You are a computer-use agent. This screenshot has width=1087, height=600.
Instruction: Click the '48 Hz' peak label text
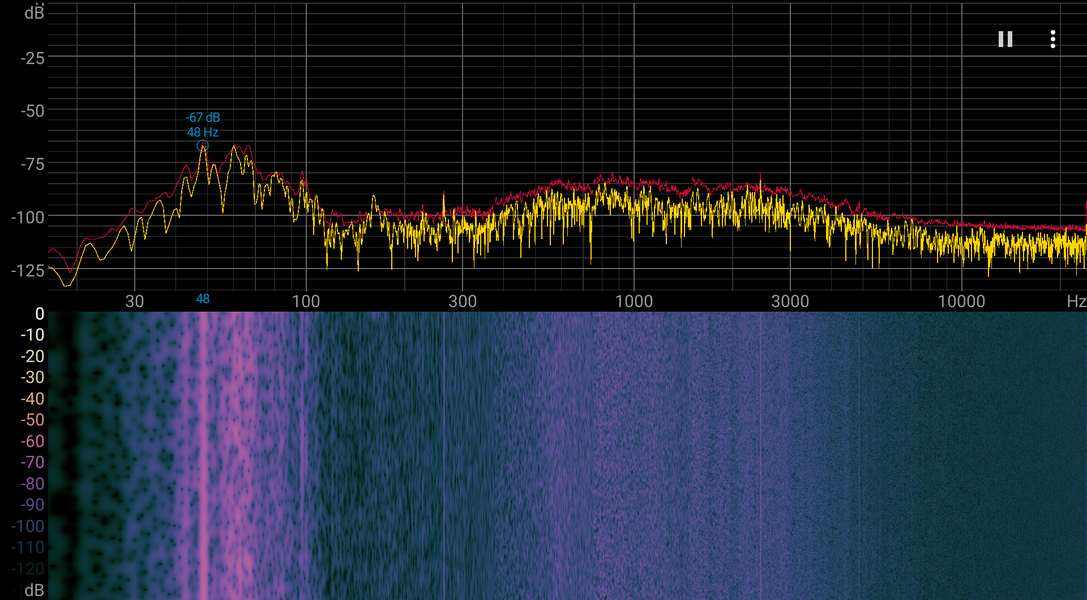coord(202,132)
